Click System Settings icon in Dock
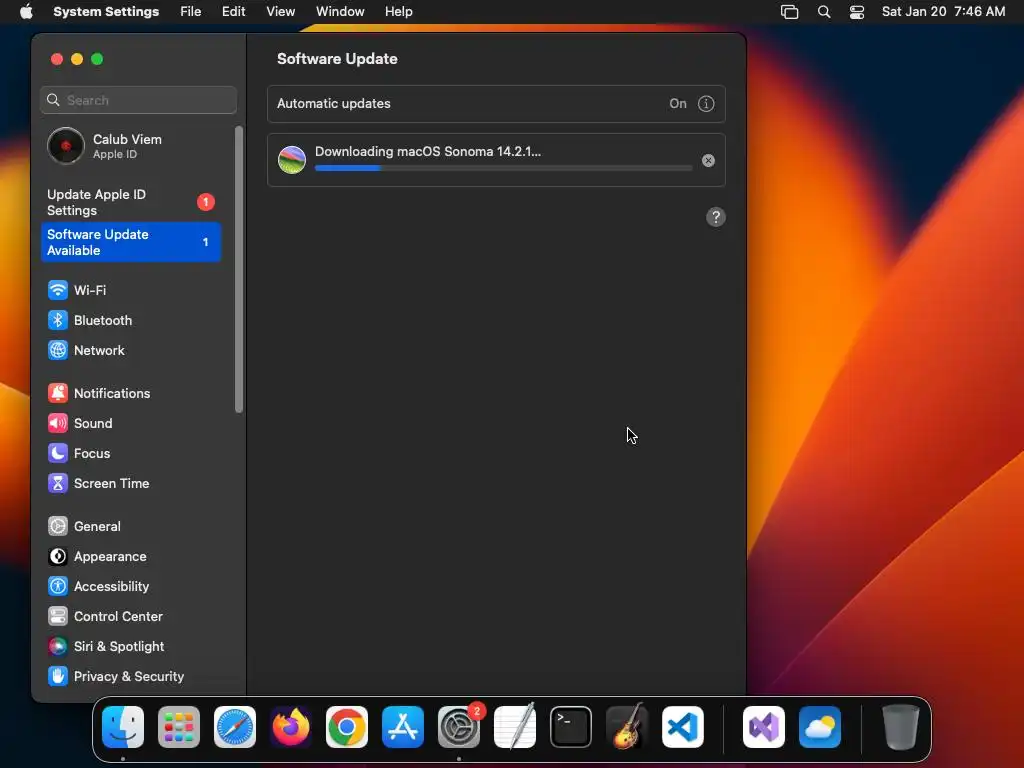Image resolution: width=1024 pixels, height=768 pixels. click(459, 727)
